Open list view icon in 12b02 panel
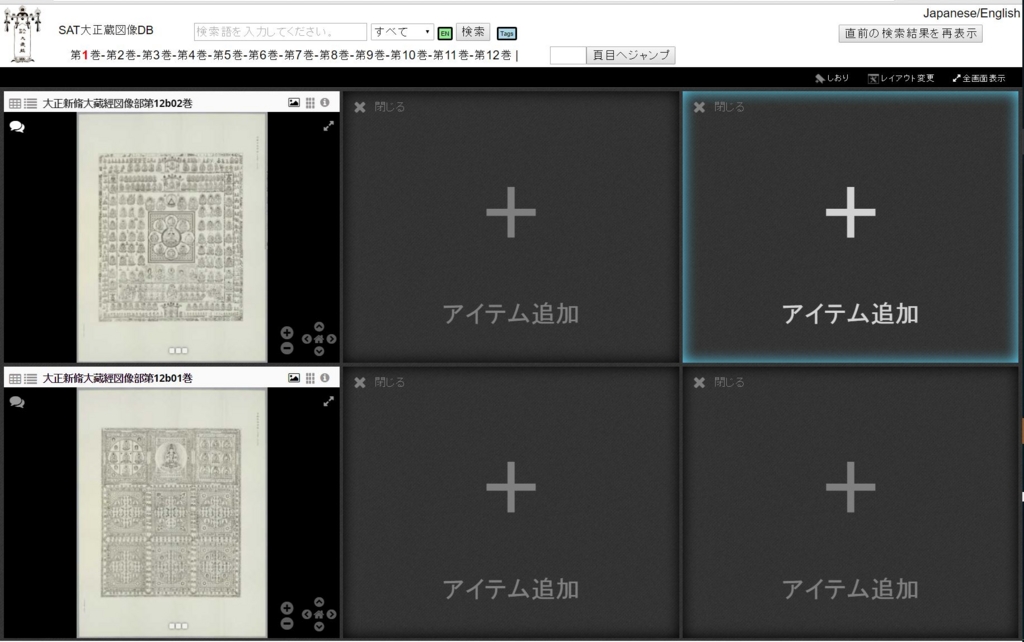 pos(31,103)
